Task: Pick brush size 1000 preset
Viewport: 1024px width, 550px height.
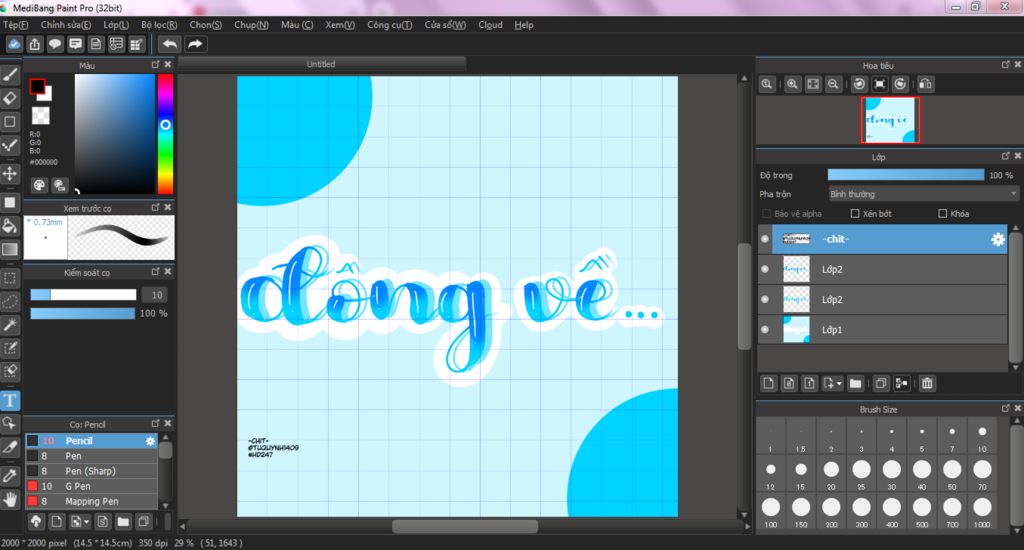Action: [982, 510]
